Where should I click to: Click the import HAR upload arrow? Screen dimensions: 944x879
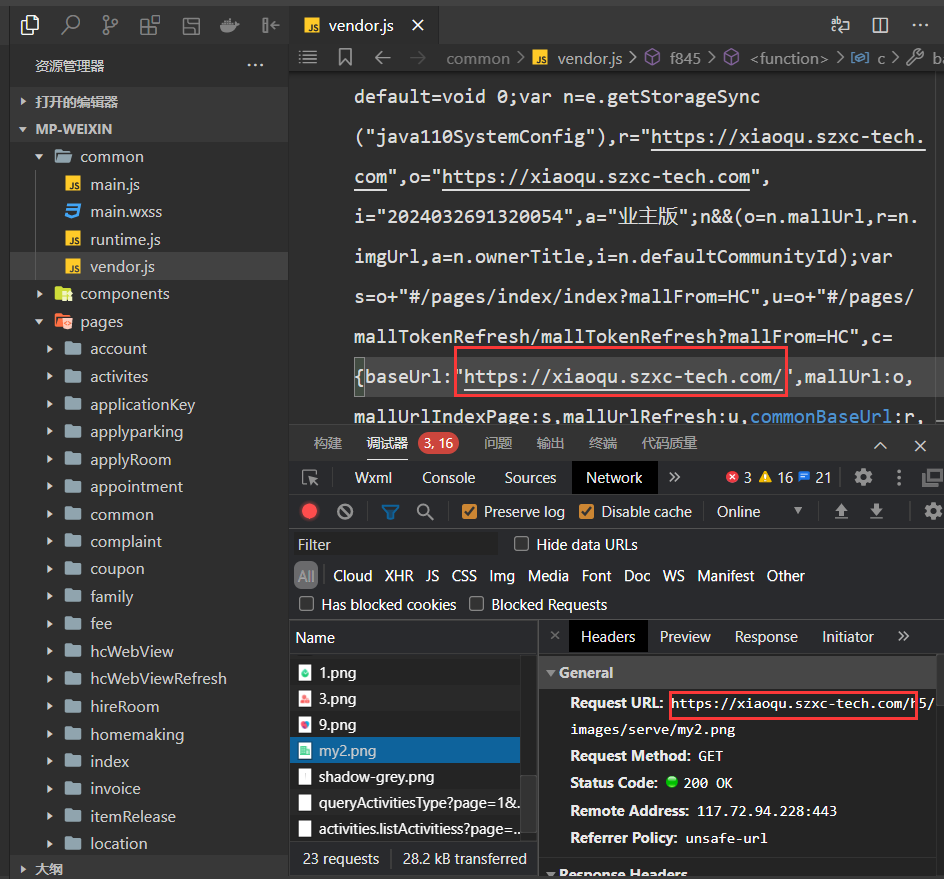pyautogui.click(x=841, y=512)
